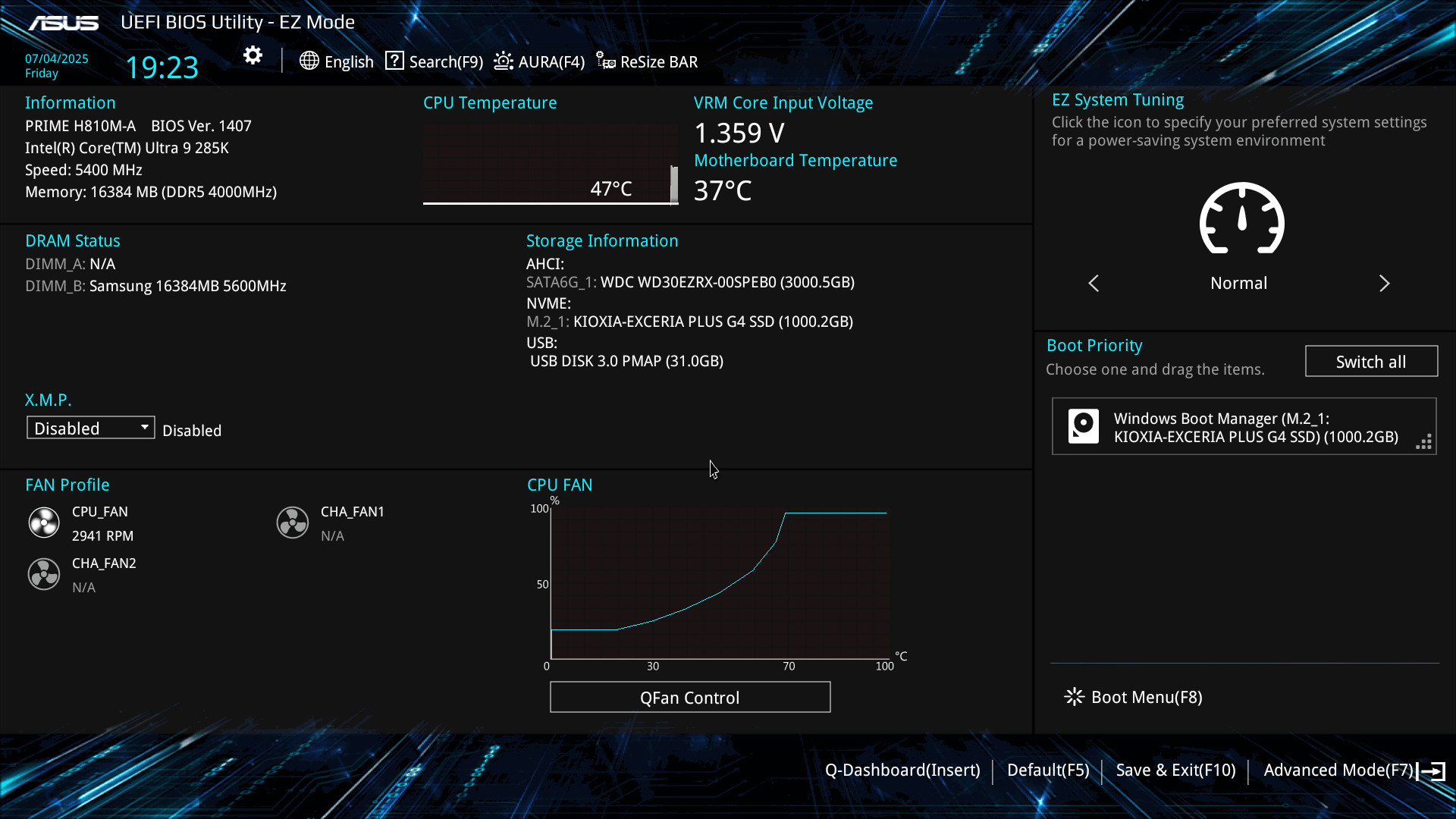Click the CHA_FAN1 N/A value

click(332, 535)
